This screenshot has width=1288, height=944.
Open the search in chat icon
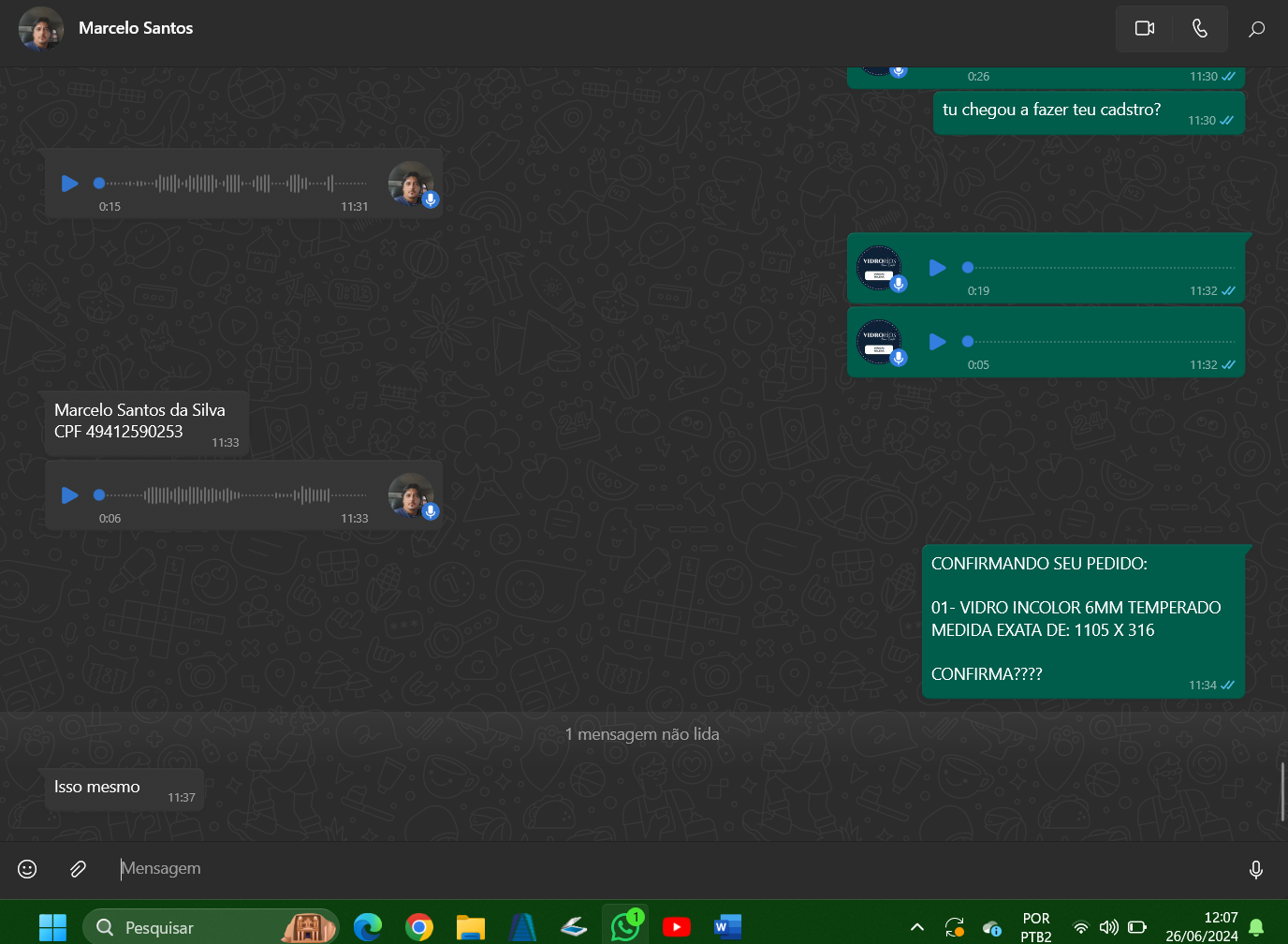(x=1256, y=29)
